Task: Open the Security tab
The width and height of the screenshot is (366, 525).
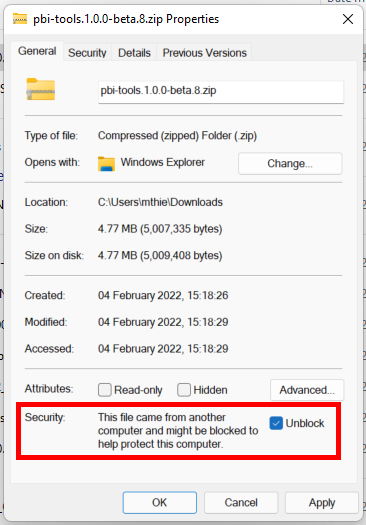Action: [87, 53]
